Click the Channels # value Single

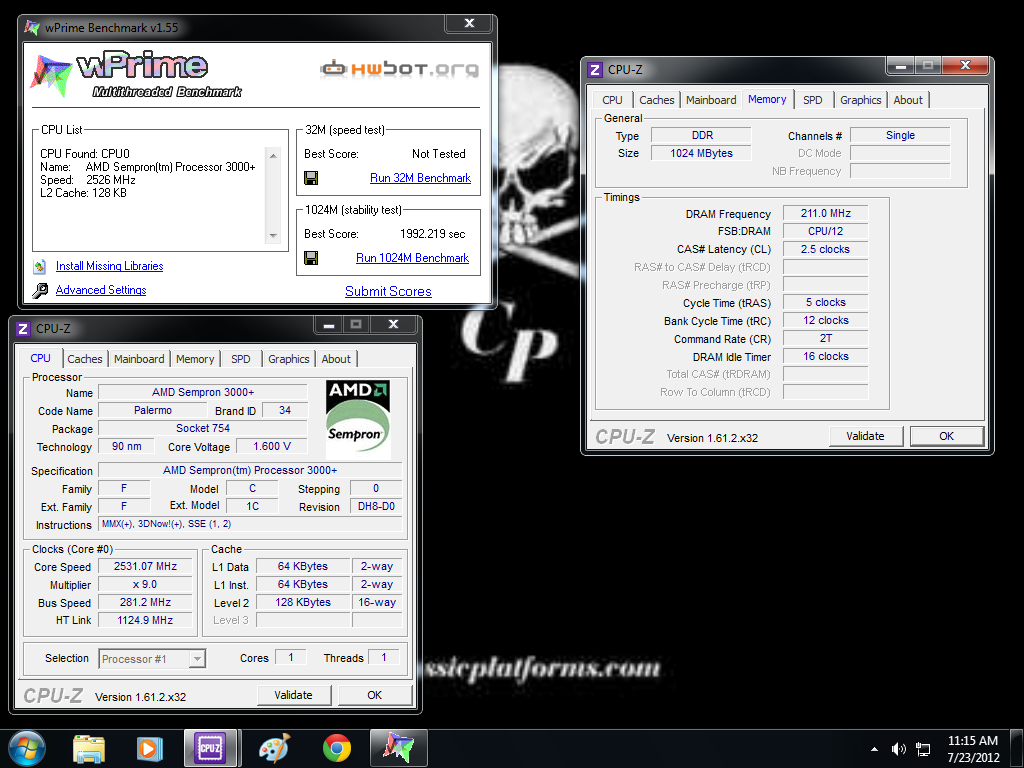click(x=900, y=136)
